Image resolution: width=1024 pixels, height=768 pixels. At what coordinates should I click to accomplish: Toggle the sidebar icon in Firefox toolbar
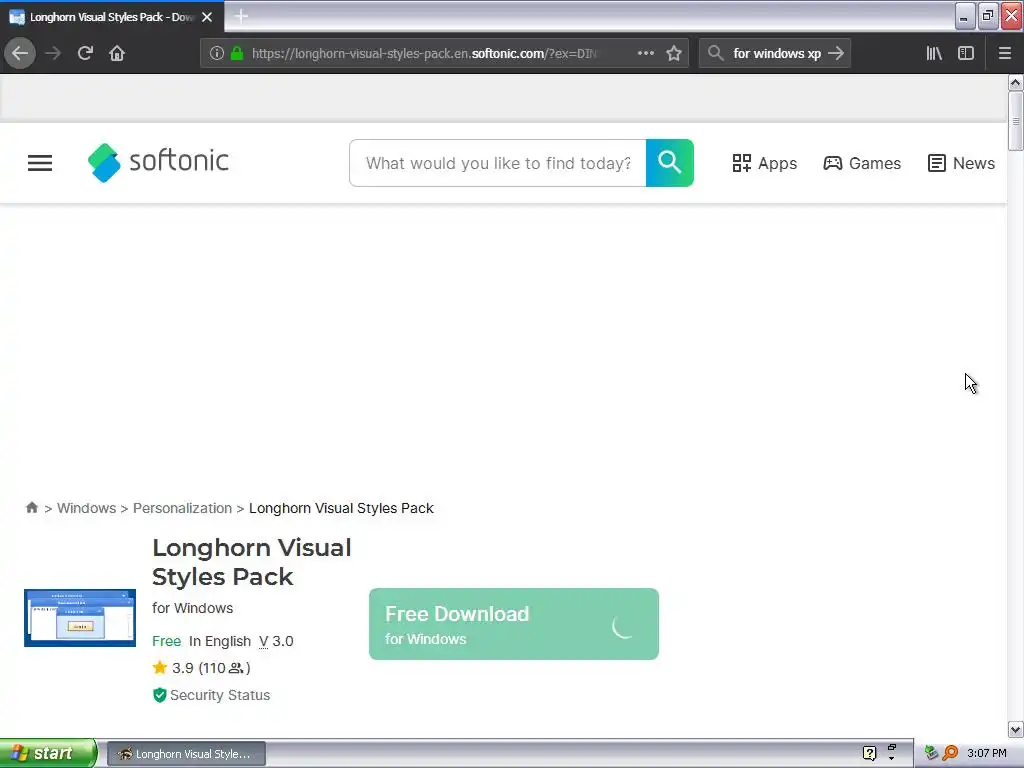pyautogui.click(x=966, y=53)
